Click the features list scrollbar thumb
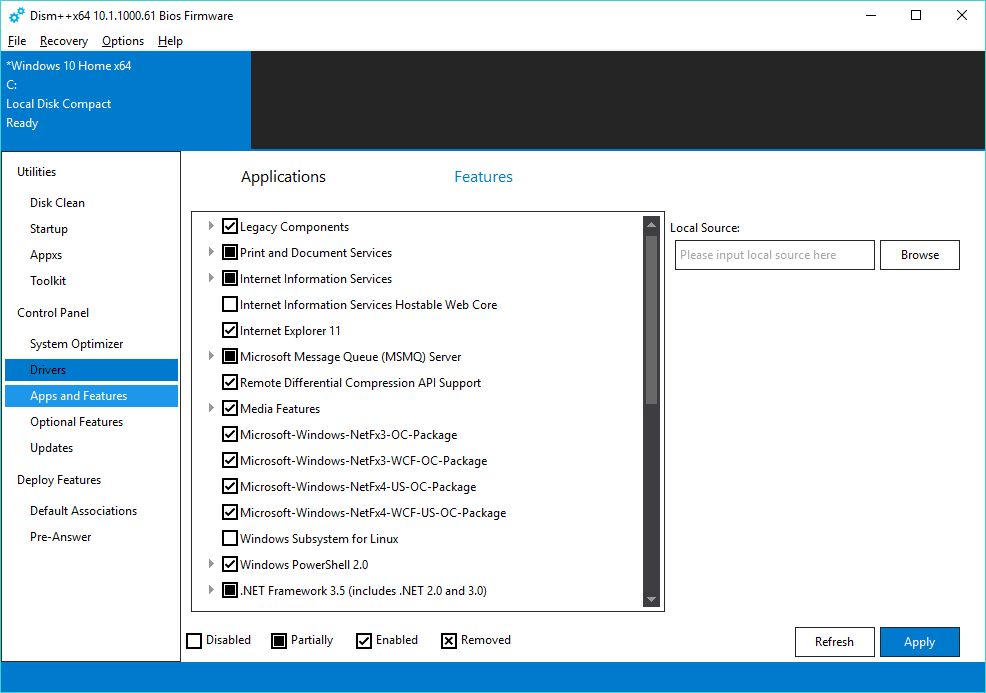The image size is (986, 693). coord(651,319)
